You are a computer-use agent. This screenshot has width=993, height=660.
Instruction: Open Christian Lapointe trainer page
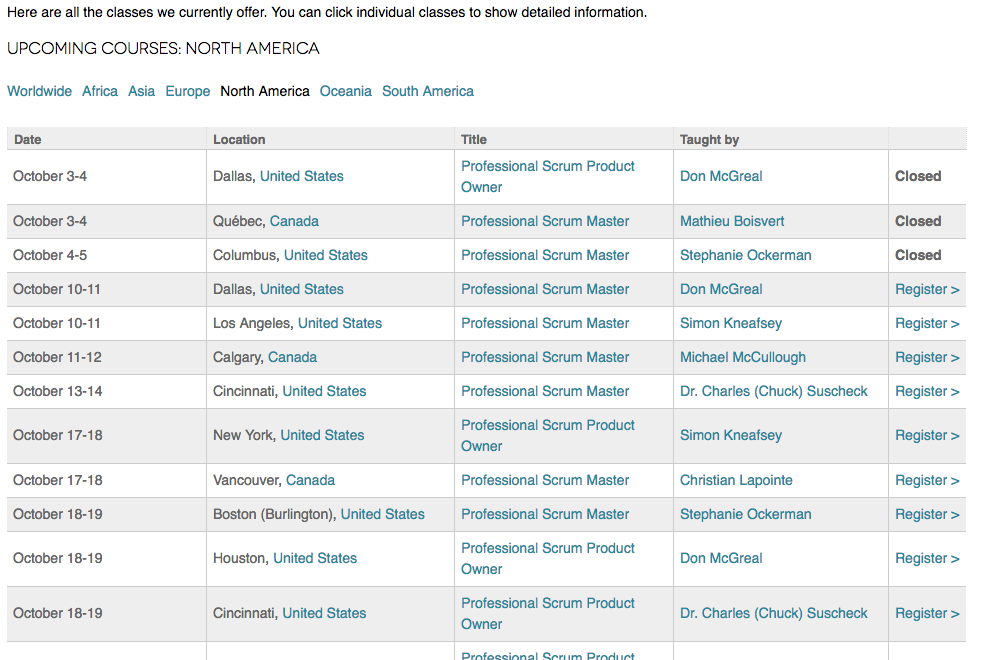click(736, 481)
